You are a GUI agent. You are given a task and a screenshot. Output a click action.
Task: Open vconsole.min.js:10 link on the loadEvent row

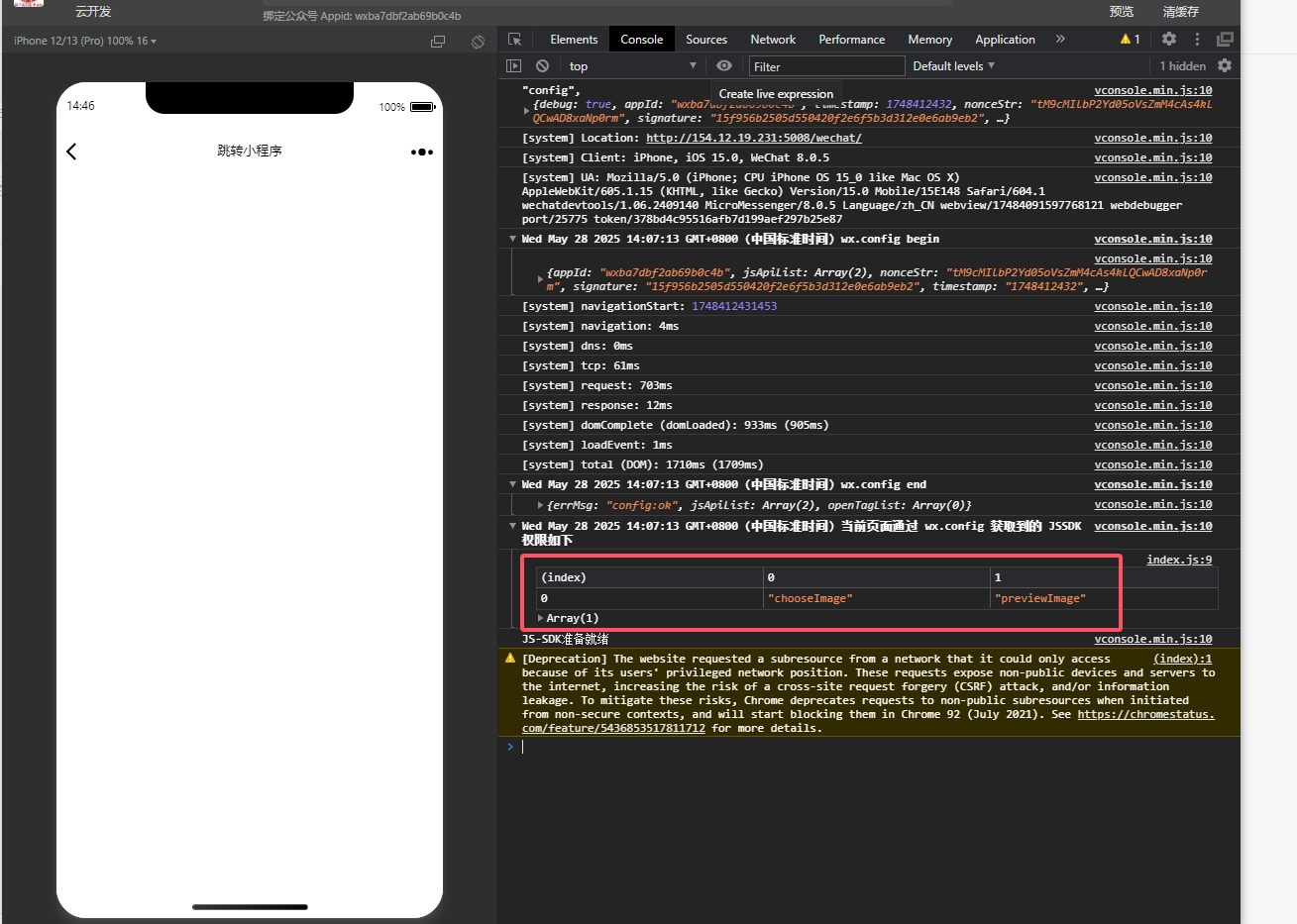coord(1153,445)
